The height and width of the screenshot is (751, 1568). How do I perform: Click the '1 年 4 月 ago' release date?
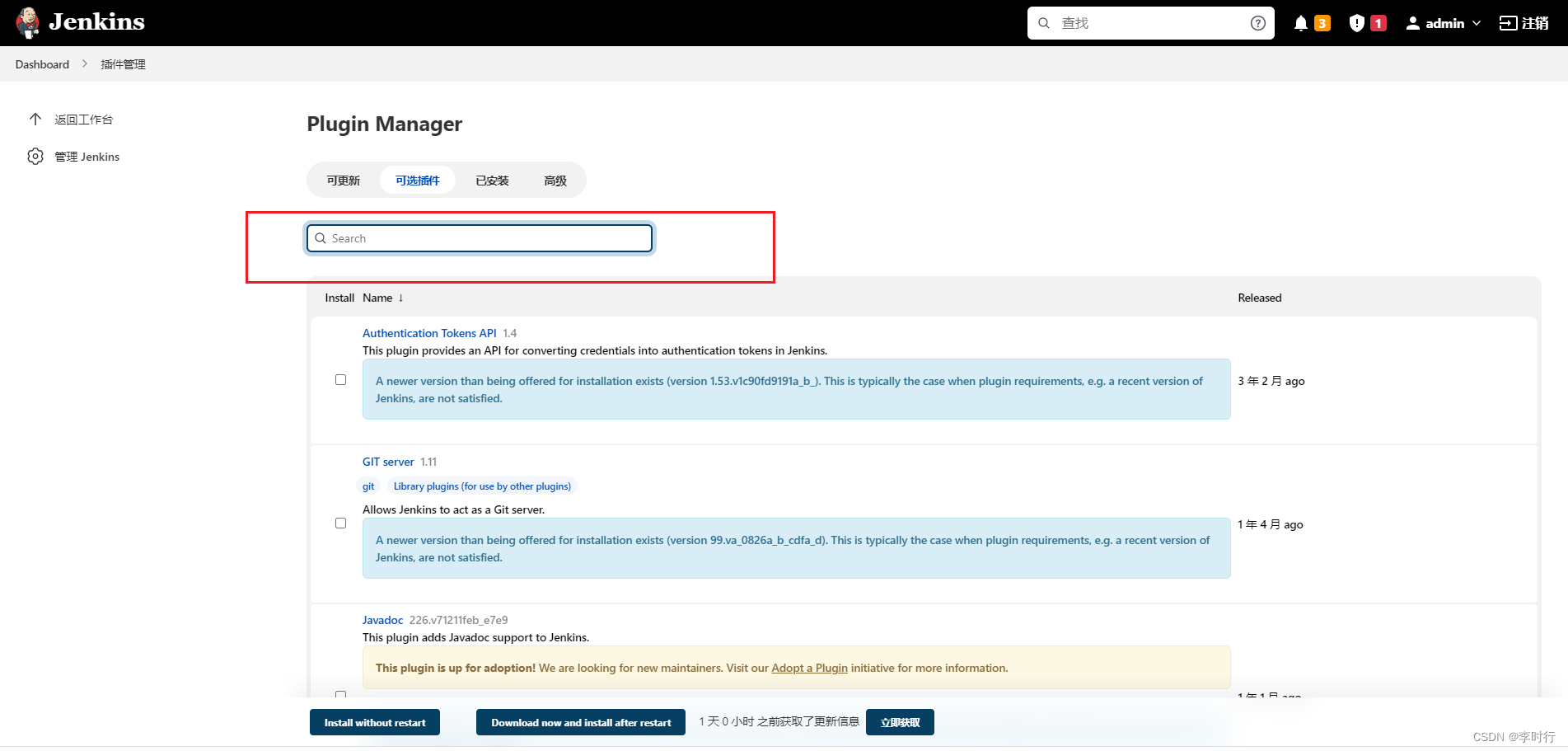click(x=1271, y=524)
